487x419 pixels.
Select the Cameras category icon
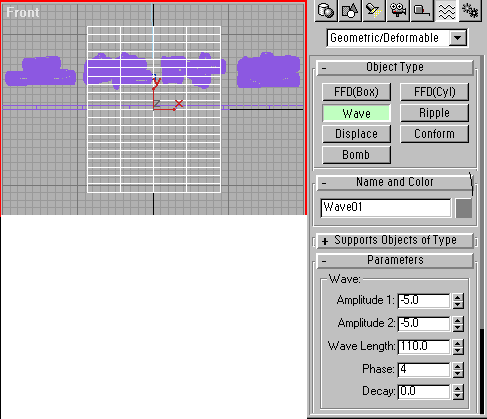398,10
